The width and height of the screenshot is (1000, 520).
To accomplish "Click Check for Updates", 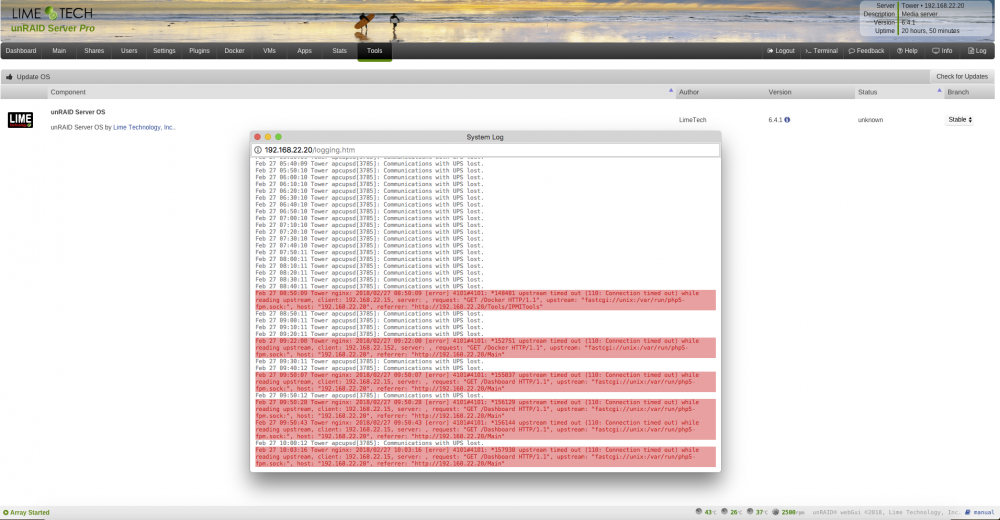I will [x=962, y=77].
